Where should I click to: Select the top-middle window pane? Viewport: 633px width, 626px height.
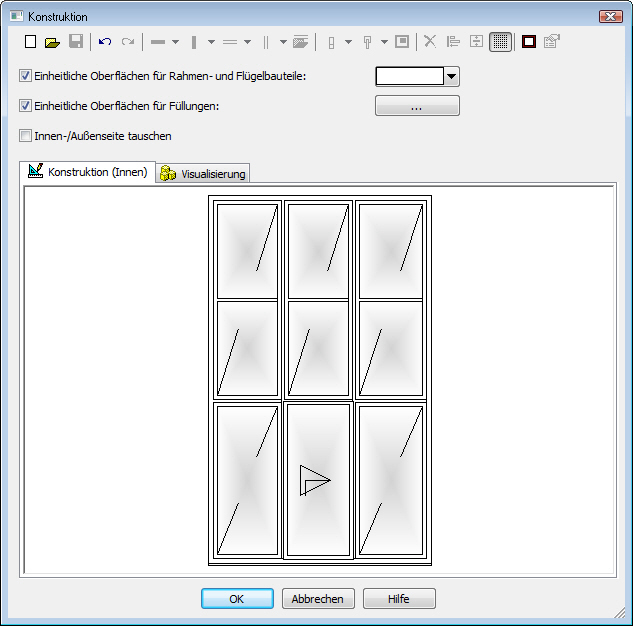tap(318, 251)
